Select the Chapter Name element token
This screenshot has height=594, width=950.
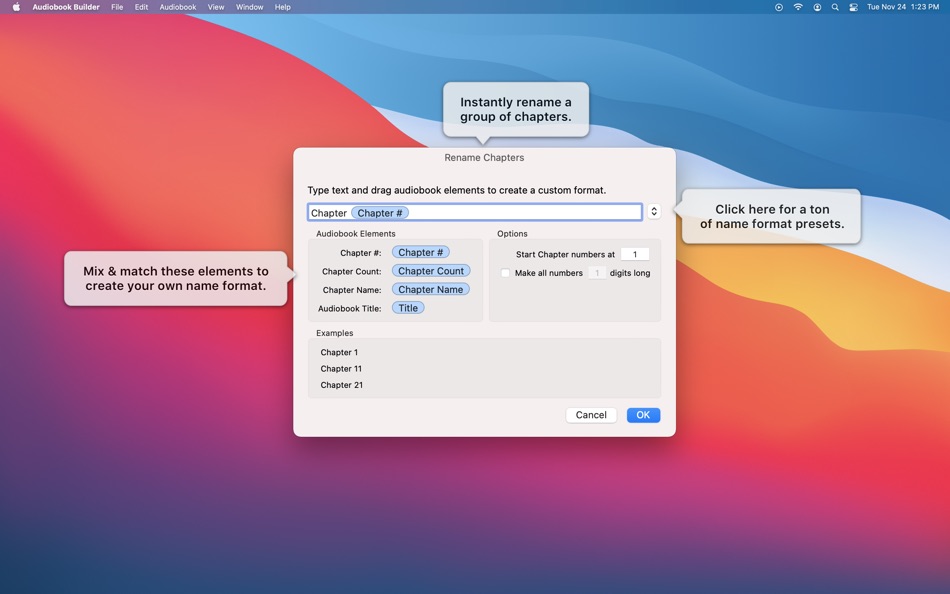[430, 290]
